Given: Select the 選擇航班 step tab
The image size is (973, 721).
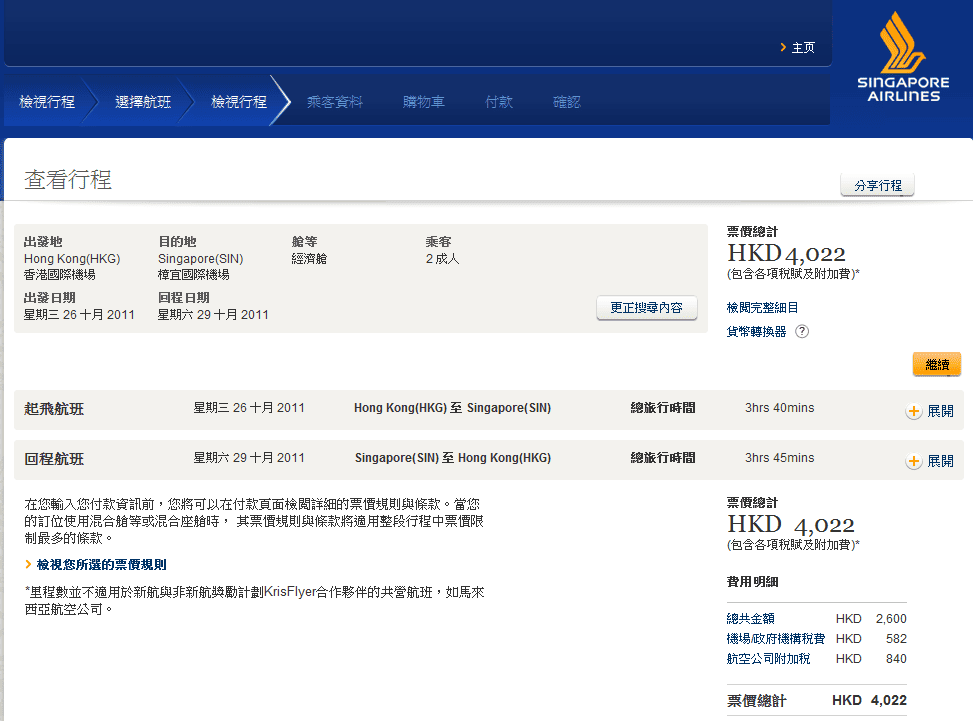Looking at the screenshot, I should click(143, 102).
